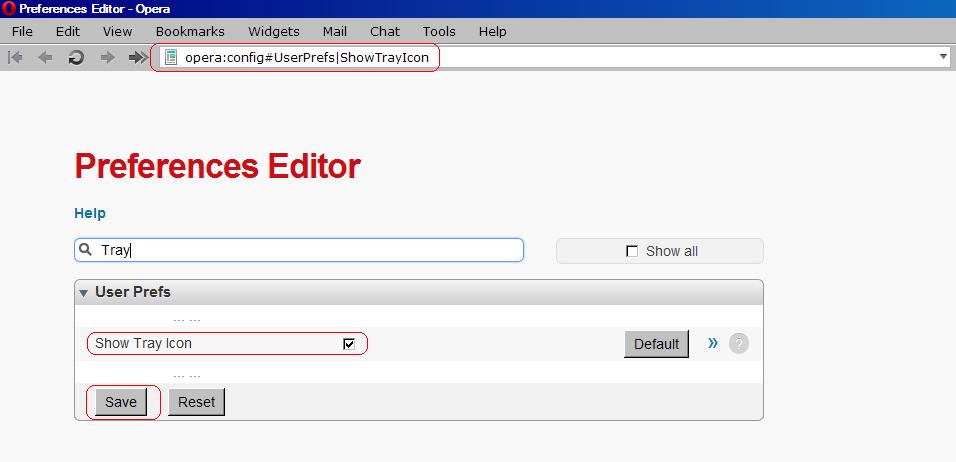Click the magnifier icon in the search field
This screenshot has height=462, width=956.
coord(86,249)
